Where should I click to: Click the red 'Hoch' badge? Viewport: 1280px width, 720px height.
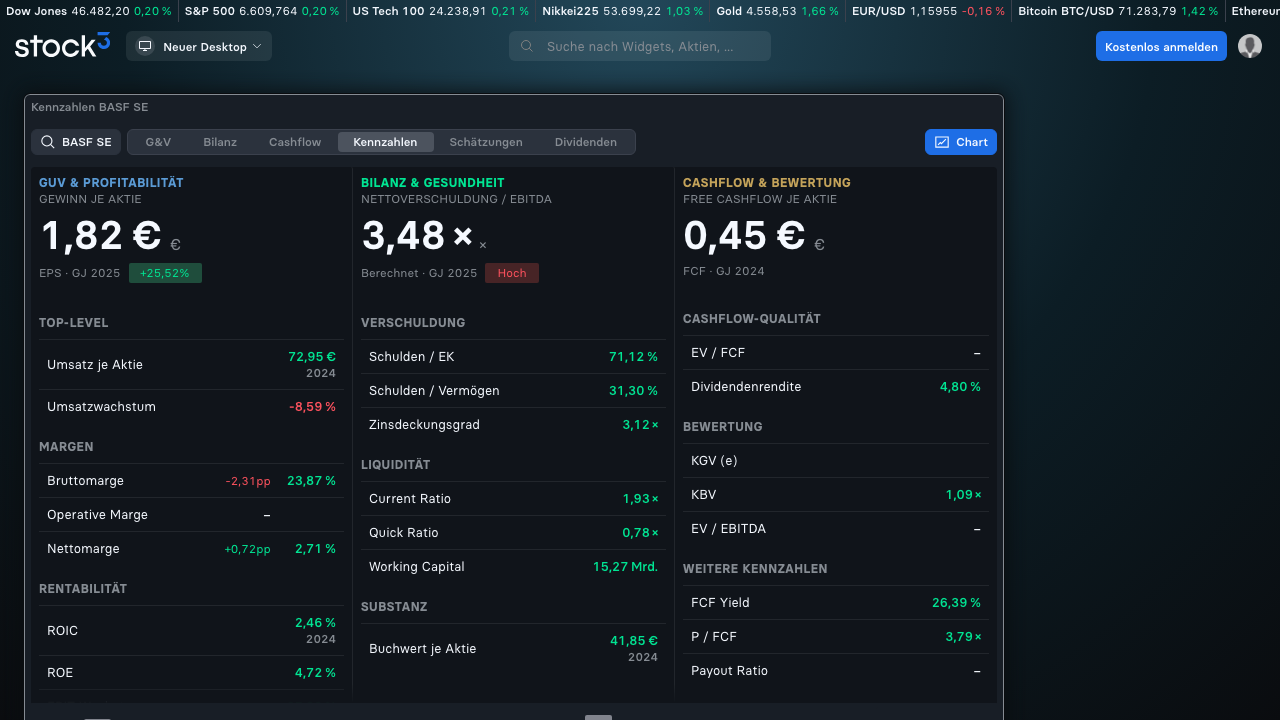coord(512,273)
